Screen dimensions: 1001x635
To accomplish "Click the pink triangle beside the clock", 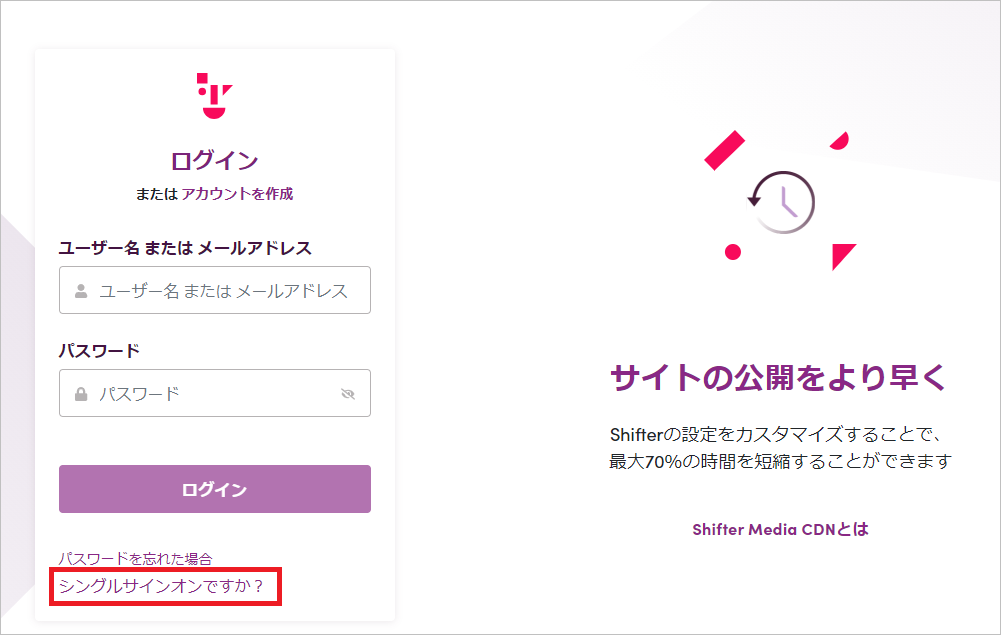I will [x=843, y=256].
